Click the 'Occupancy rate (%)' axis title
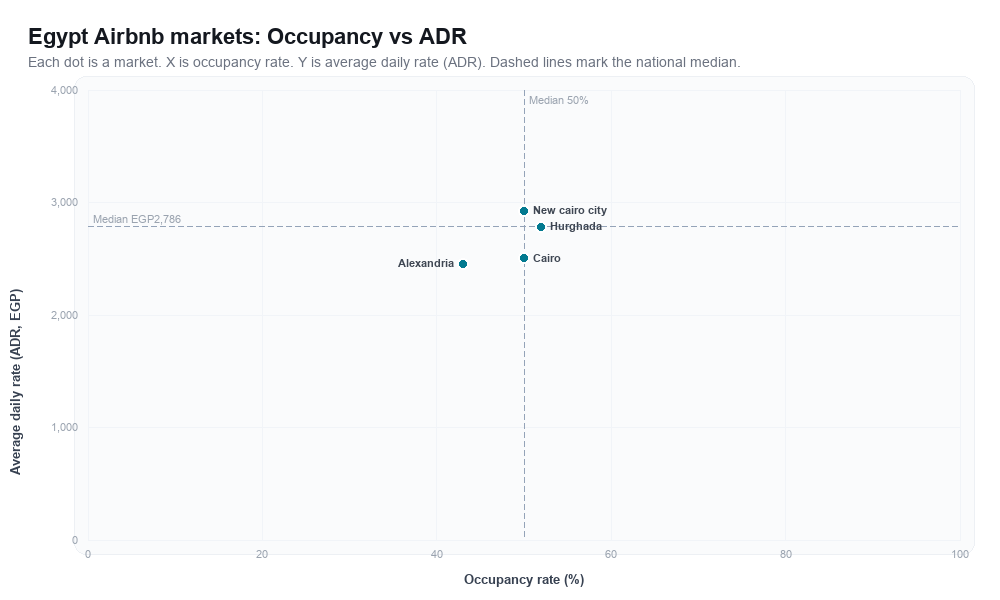This screenshot has height=600, width=1000. (x=524, y=580)
